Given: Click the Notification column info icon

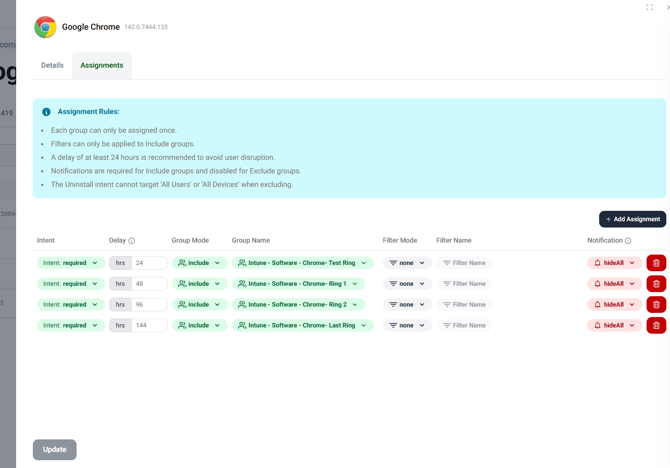Looking at the screenshot, I should pos(628,241).
